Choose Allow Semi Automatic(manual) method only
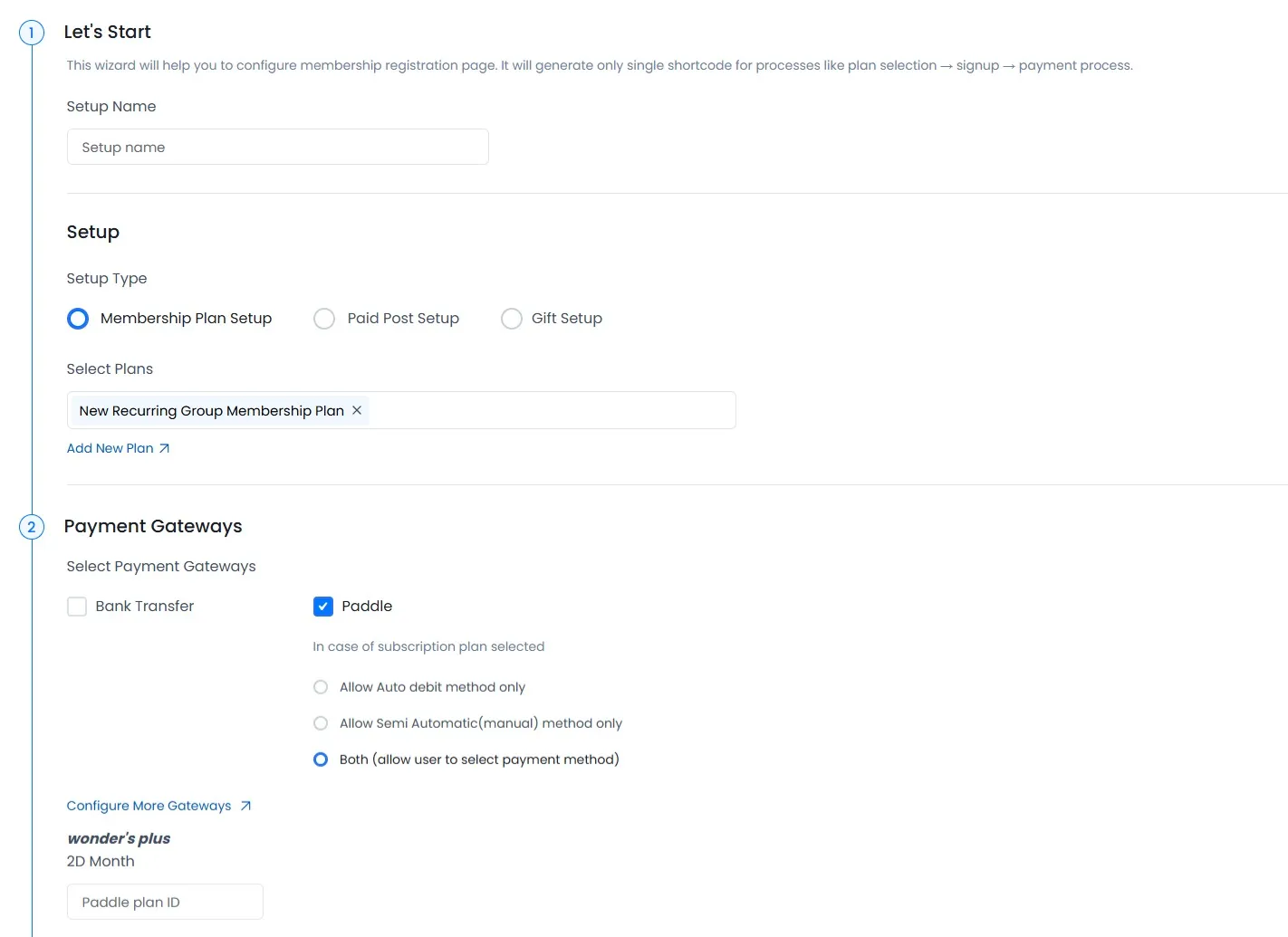 pos(321,723)
